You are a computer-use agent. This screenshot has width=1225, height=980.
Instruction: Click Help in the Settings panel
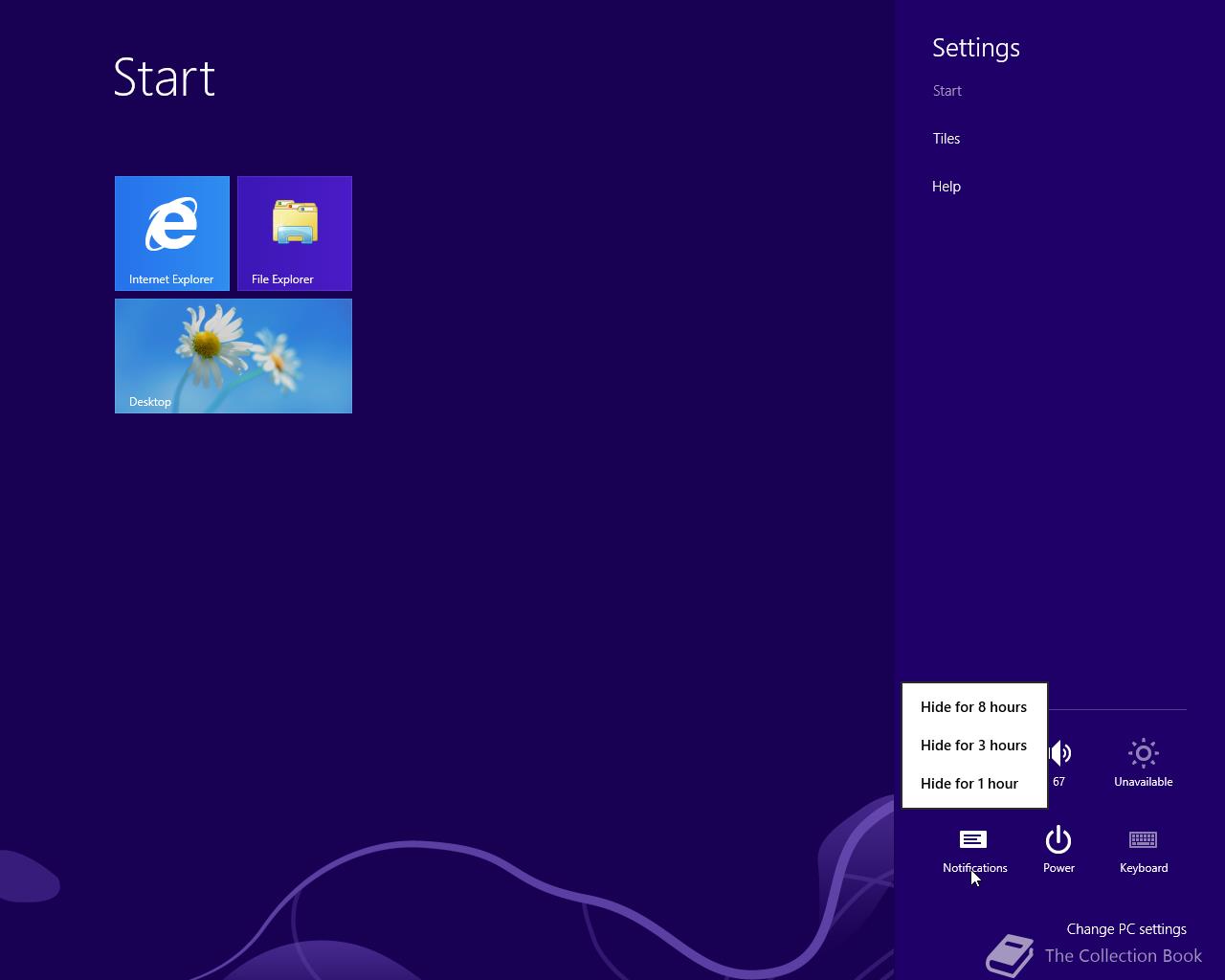(946, 186)
